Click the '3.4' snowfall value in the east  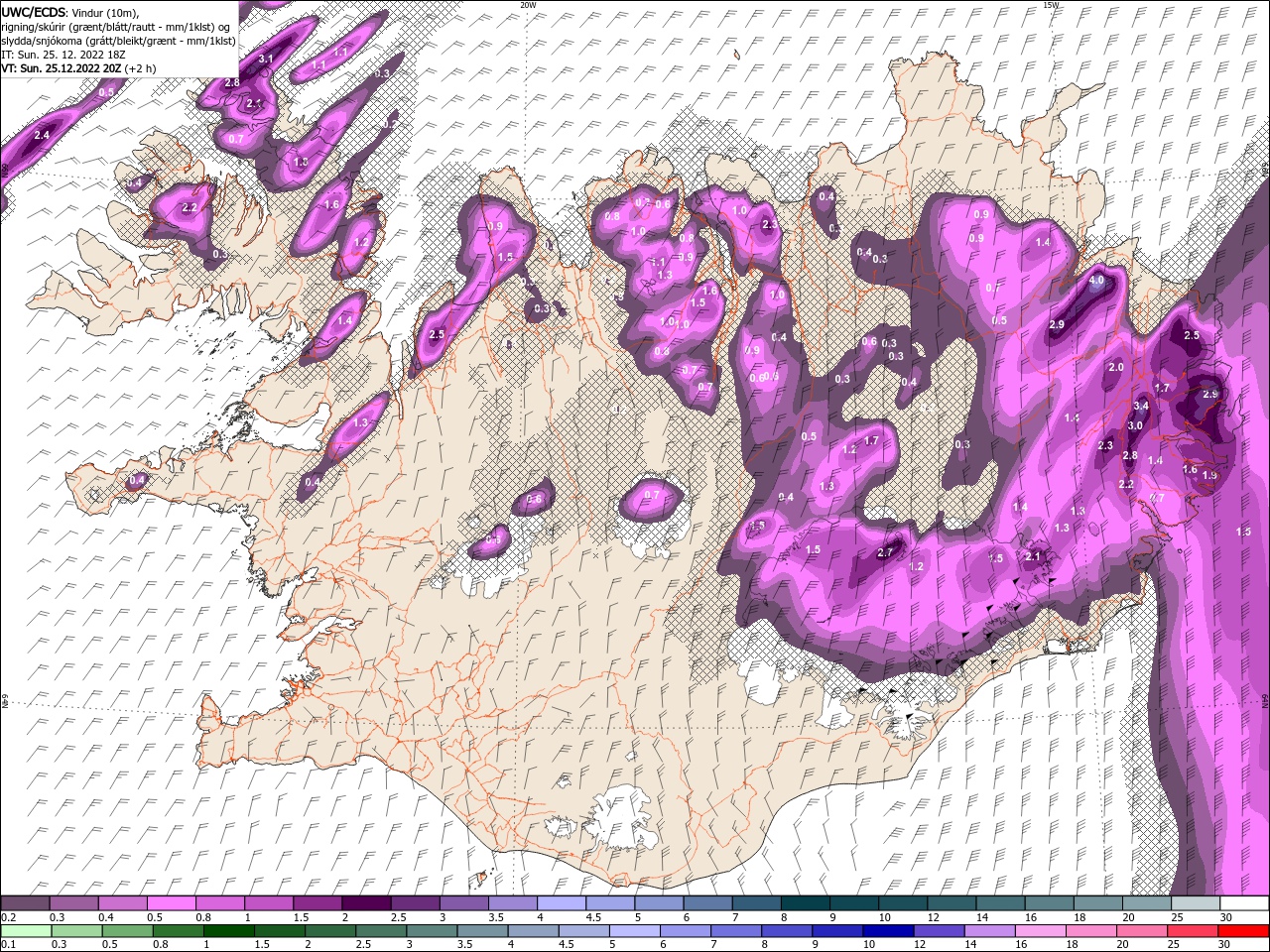1141,406
